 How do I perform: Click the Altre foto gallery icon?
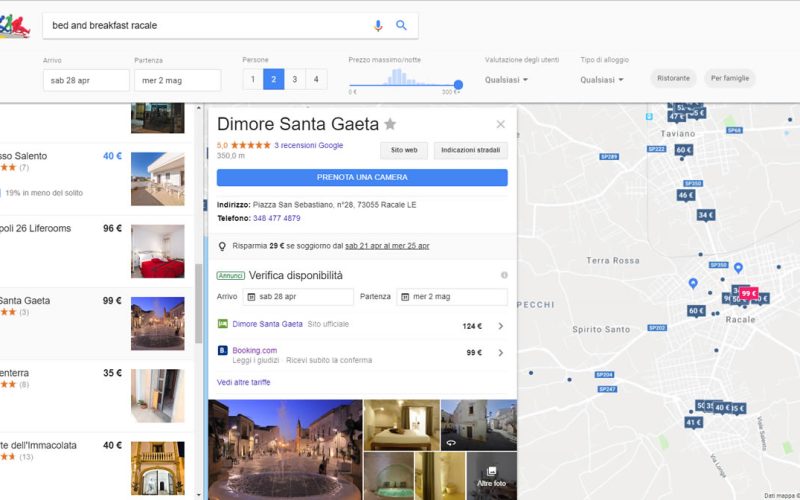point(491,471)
